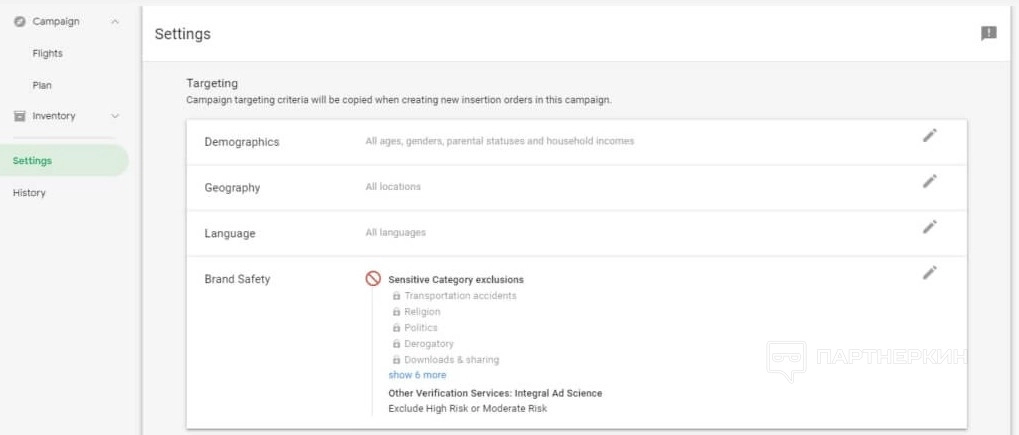Click Downloads & sharing exclusion text
Viewport: 1019px width, 435px height.
coord(452,360)
